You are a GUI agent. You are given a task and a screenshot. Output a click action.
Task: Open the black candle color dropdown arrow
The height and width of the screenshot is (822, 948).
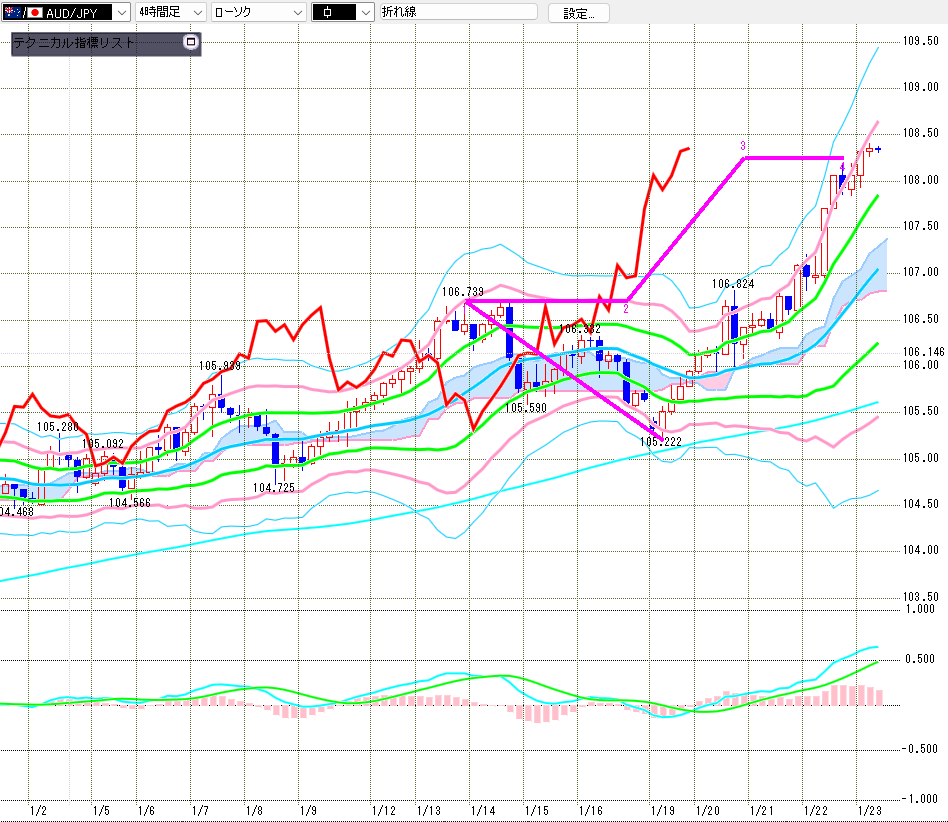click(x=364, y=12)
